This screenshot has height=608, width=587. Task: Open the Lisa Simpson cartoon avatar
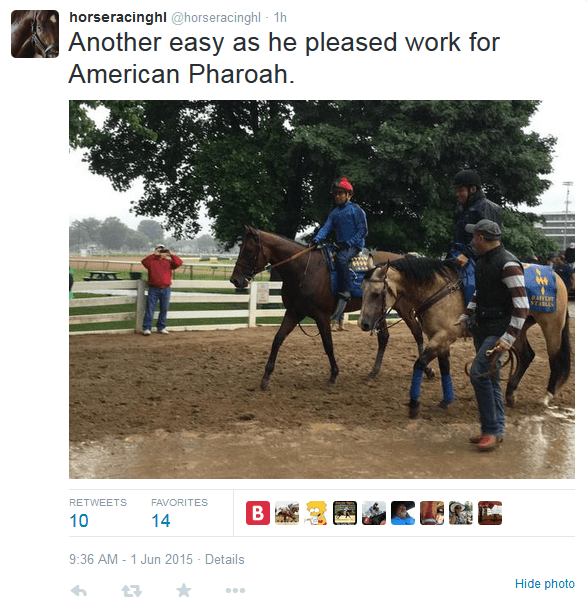click(x=316, y=513)
